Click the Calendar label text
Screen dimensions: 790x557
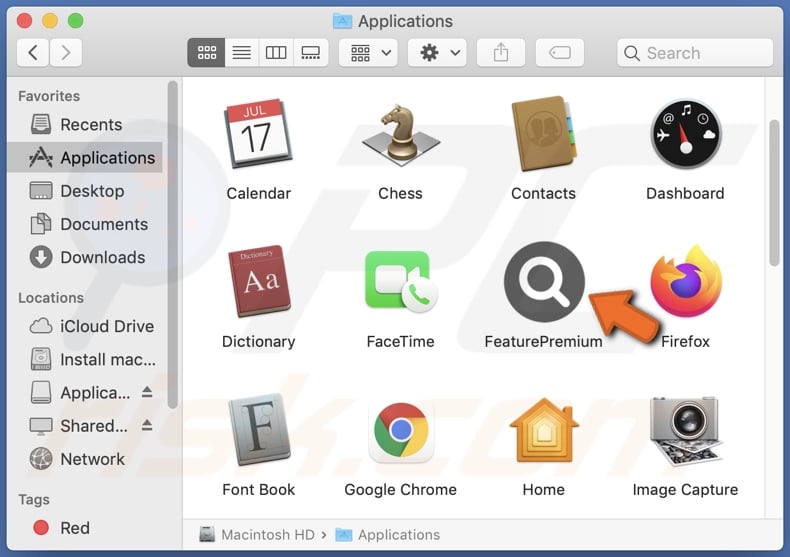(258, 193)
